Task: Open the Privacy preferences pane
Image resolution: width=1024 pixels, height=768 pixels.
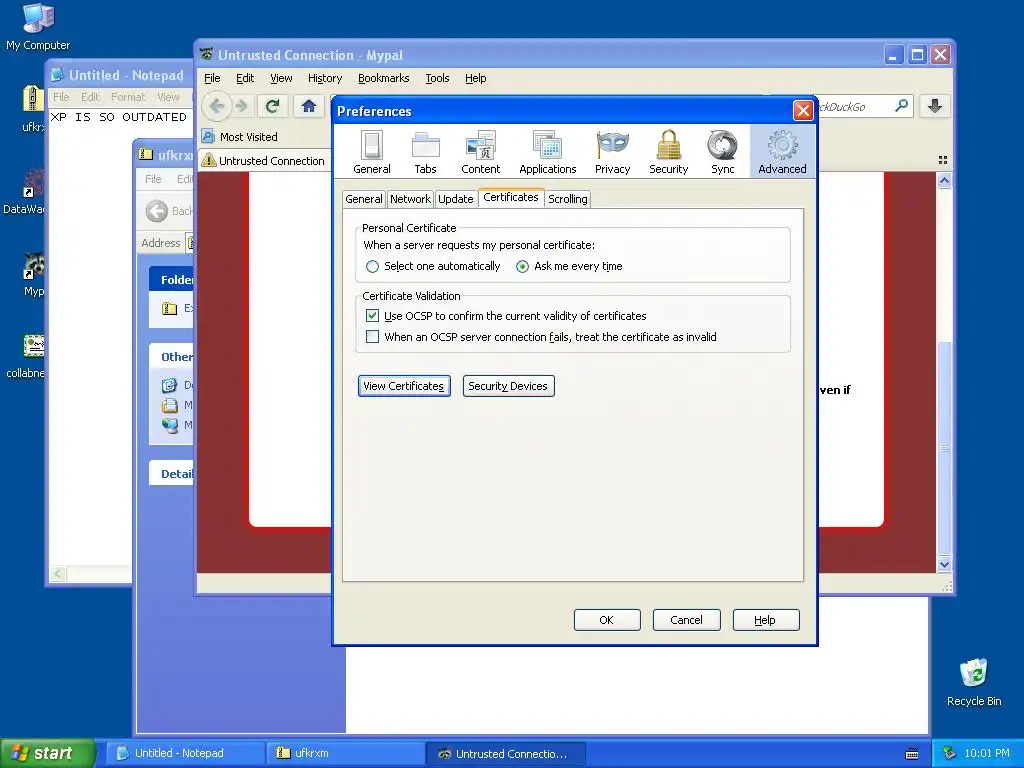Action: tap(612, 152)
